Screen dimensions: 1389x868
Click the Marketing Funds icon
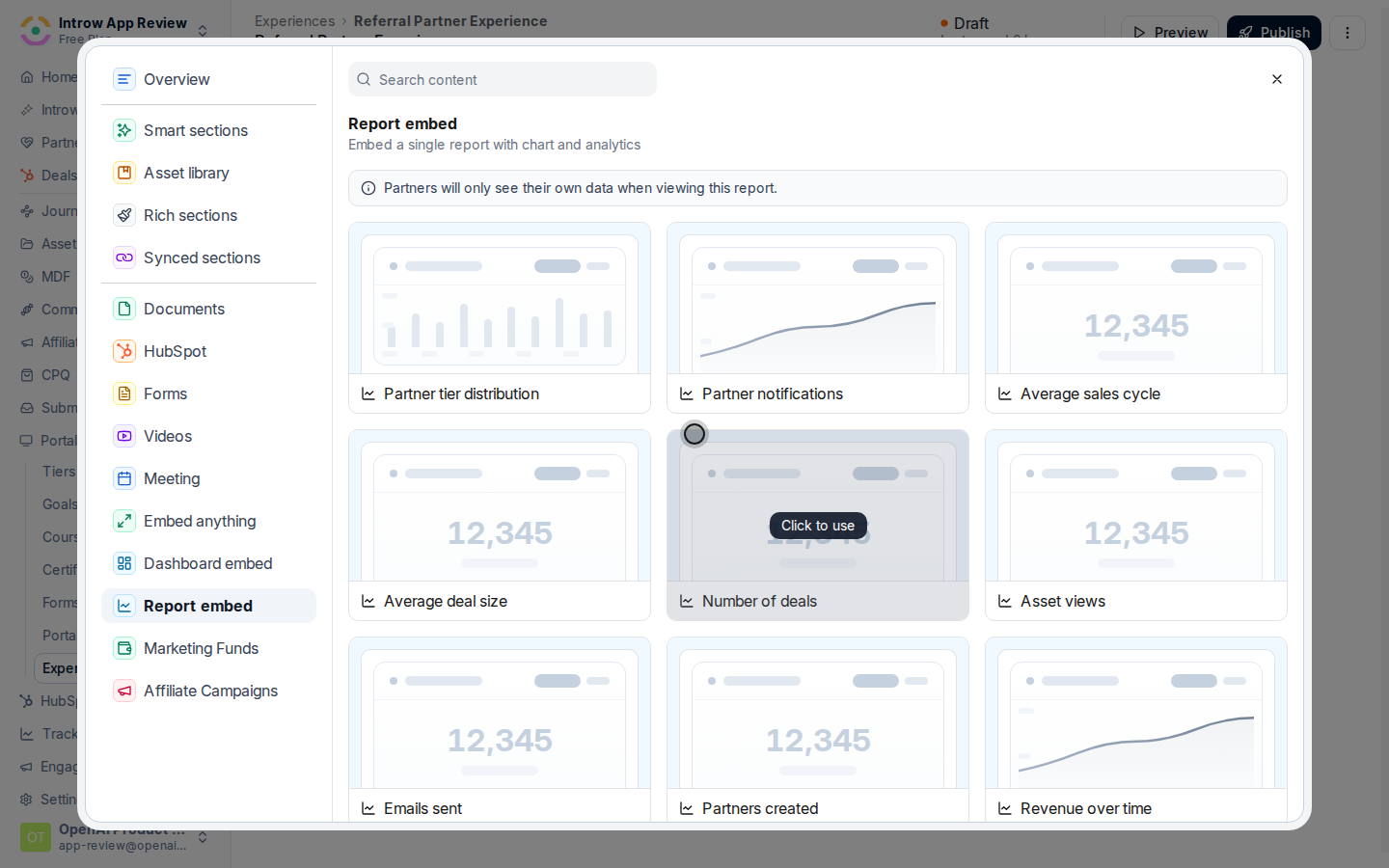pos(124,648)
